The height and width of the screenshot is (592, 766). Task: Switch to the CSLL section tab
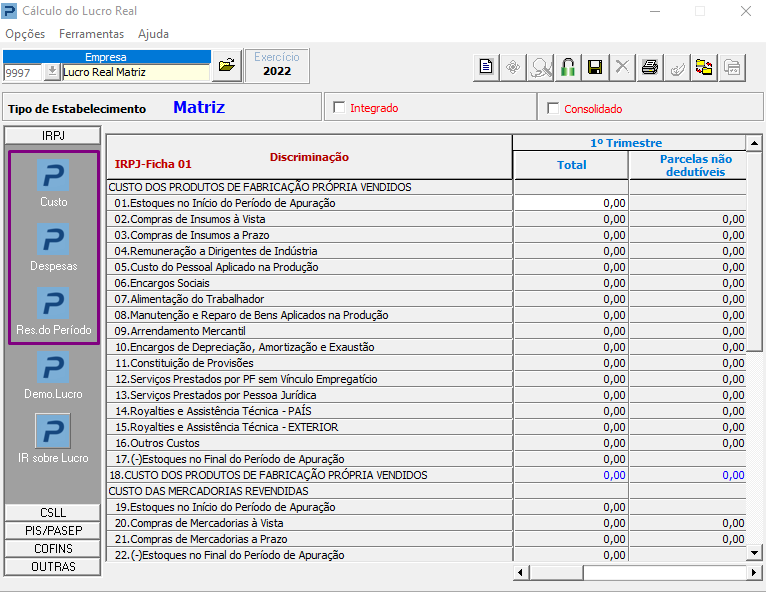click(53, 512)
